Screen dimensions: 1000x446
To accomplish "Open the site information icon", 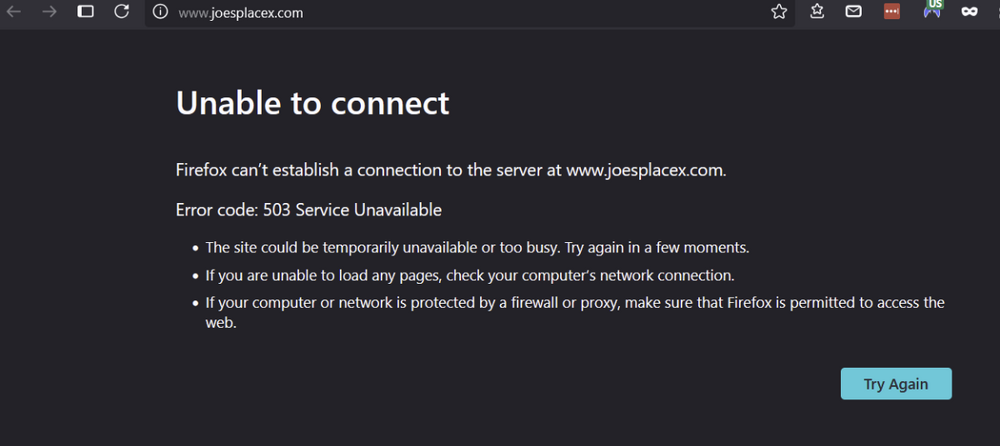I will tap(160, 13).
